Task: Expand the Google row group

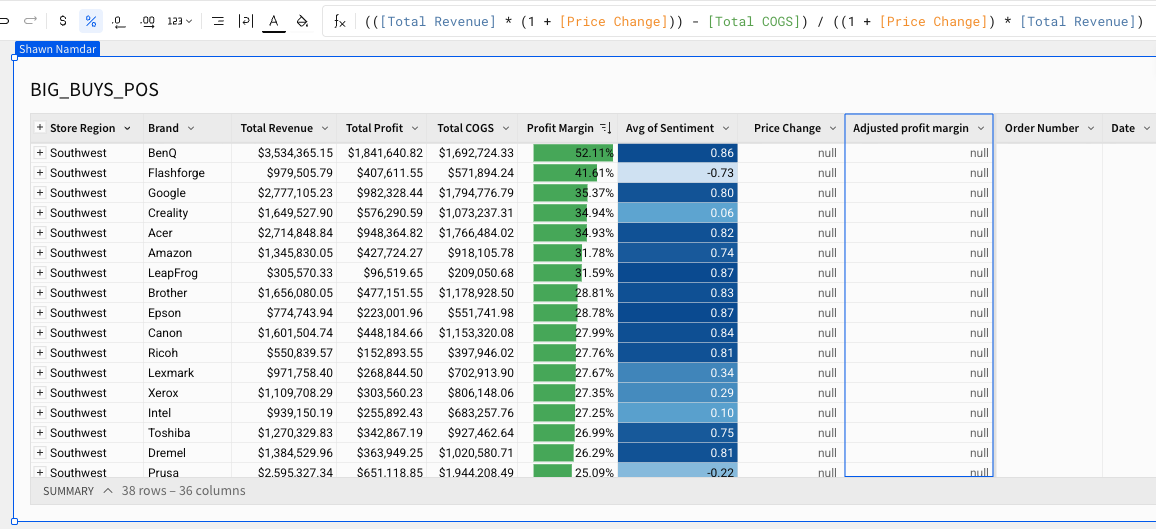Action: pyautogui.click(x=40, y=193)
